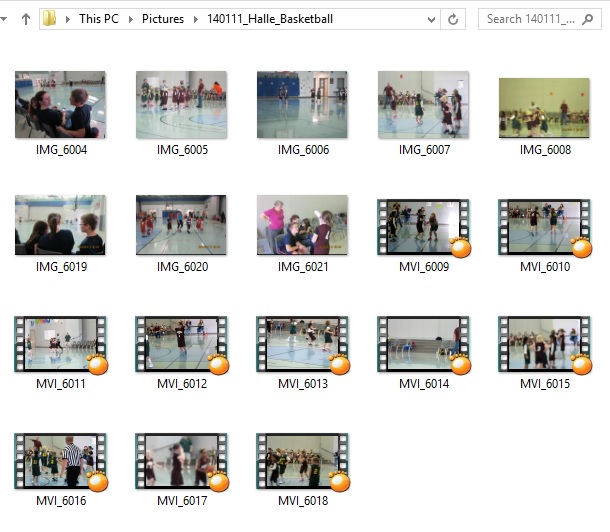The height and width of the screenshot is (532, 610).
Task: Click the MVI_6010 file name
Action: pos(545,267)
